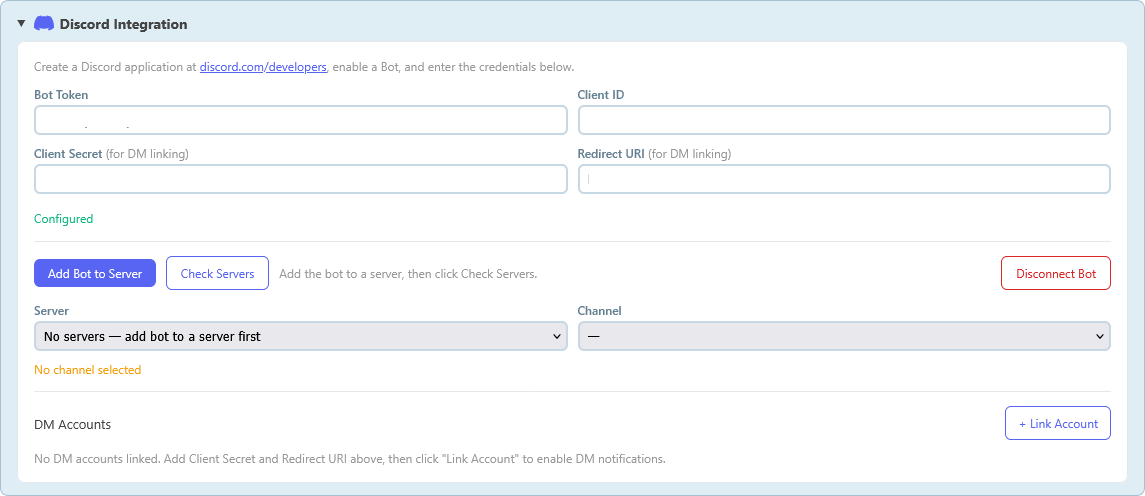
Task: Click into the Client ID field
Action: click(844, 120)
